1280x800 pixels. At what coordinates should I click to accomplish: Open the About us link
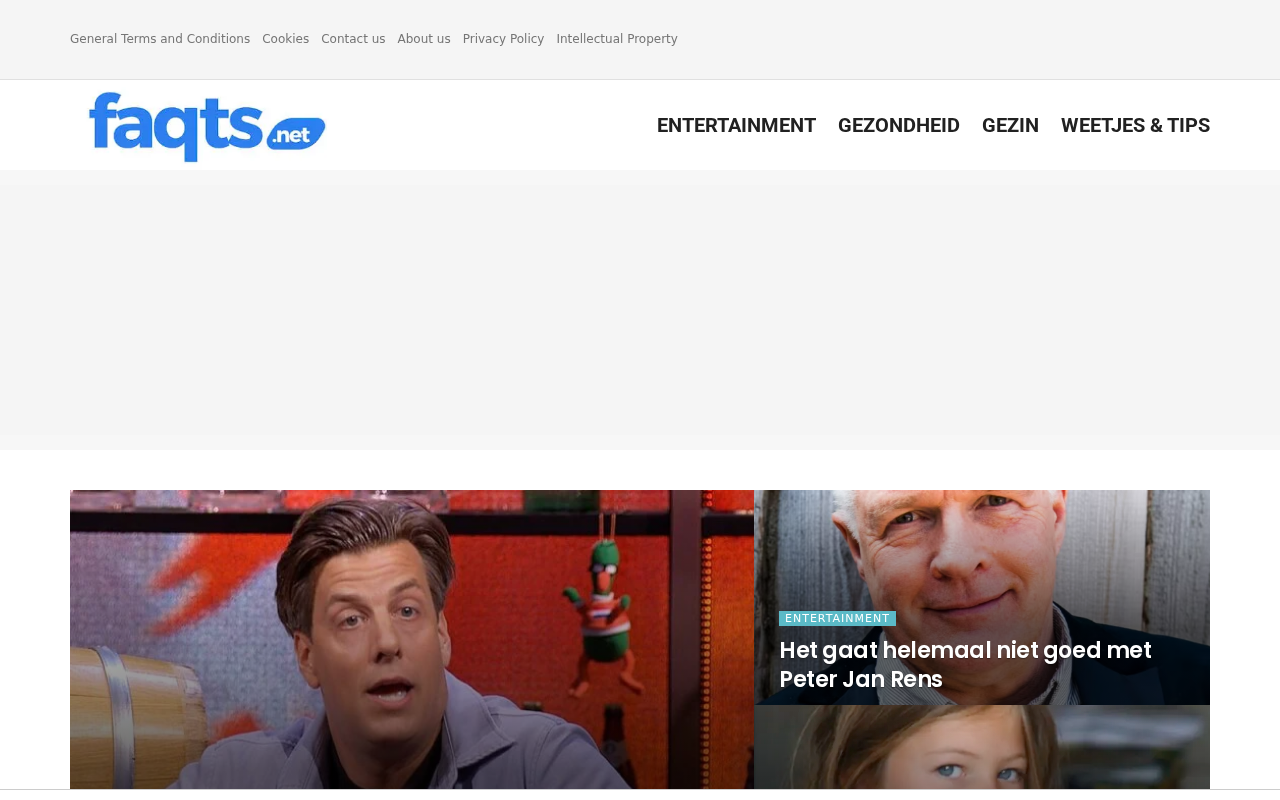pyautogui.click(x=424, y=39)
